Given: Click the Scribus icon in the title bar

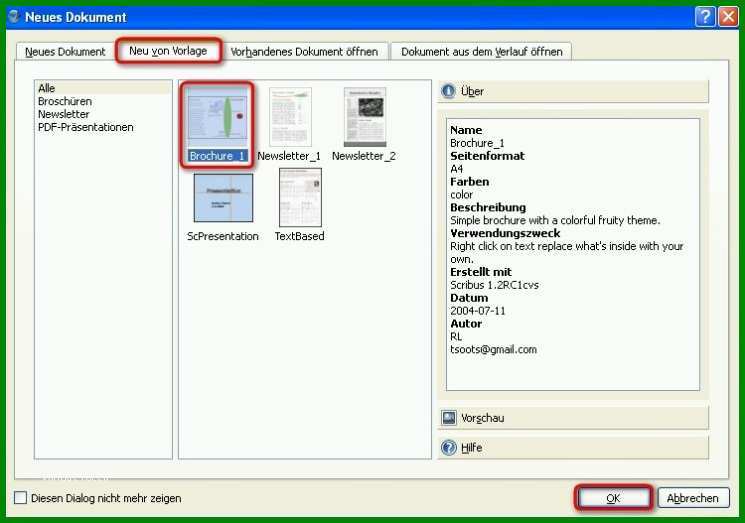Looking at the screenshot, I should pos(13,17).
